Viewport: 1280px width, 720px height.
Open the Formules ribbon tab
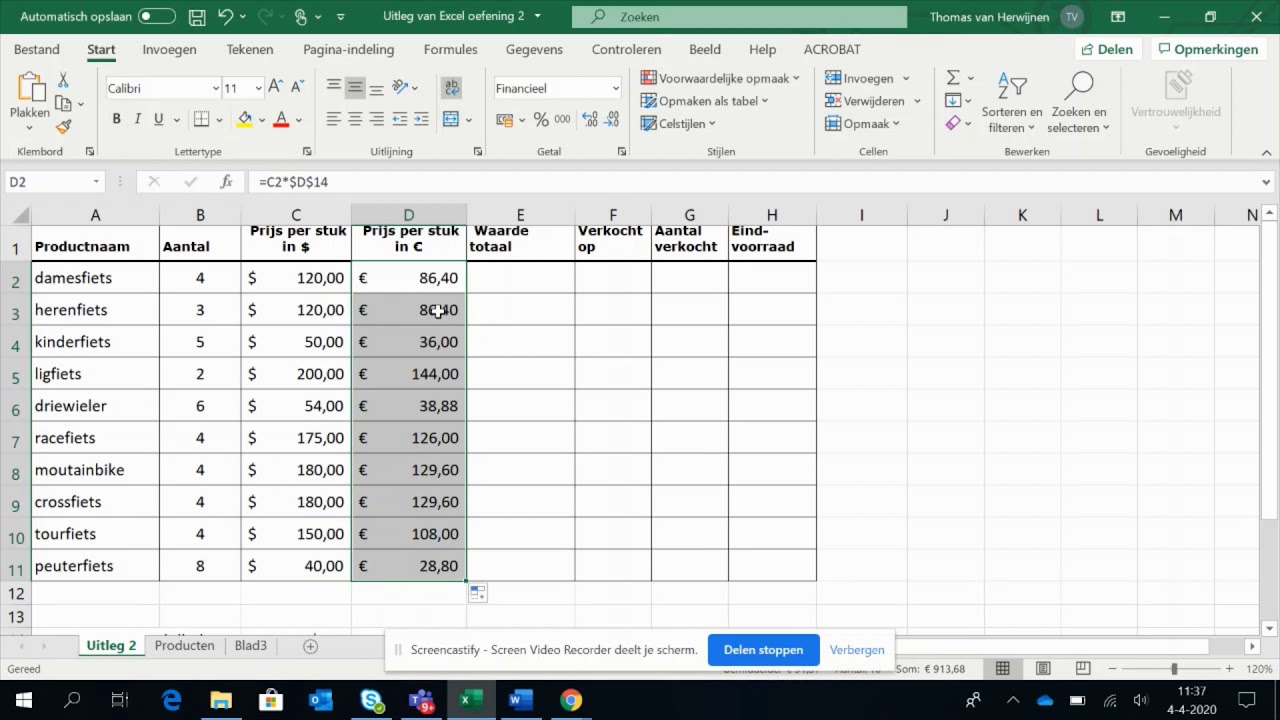click(450, 49)
